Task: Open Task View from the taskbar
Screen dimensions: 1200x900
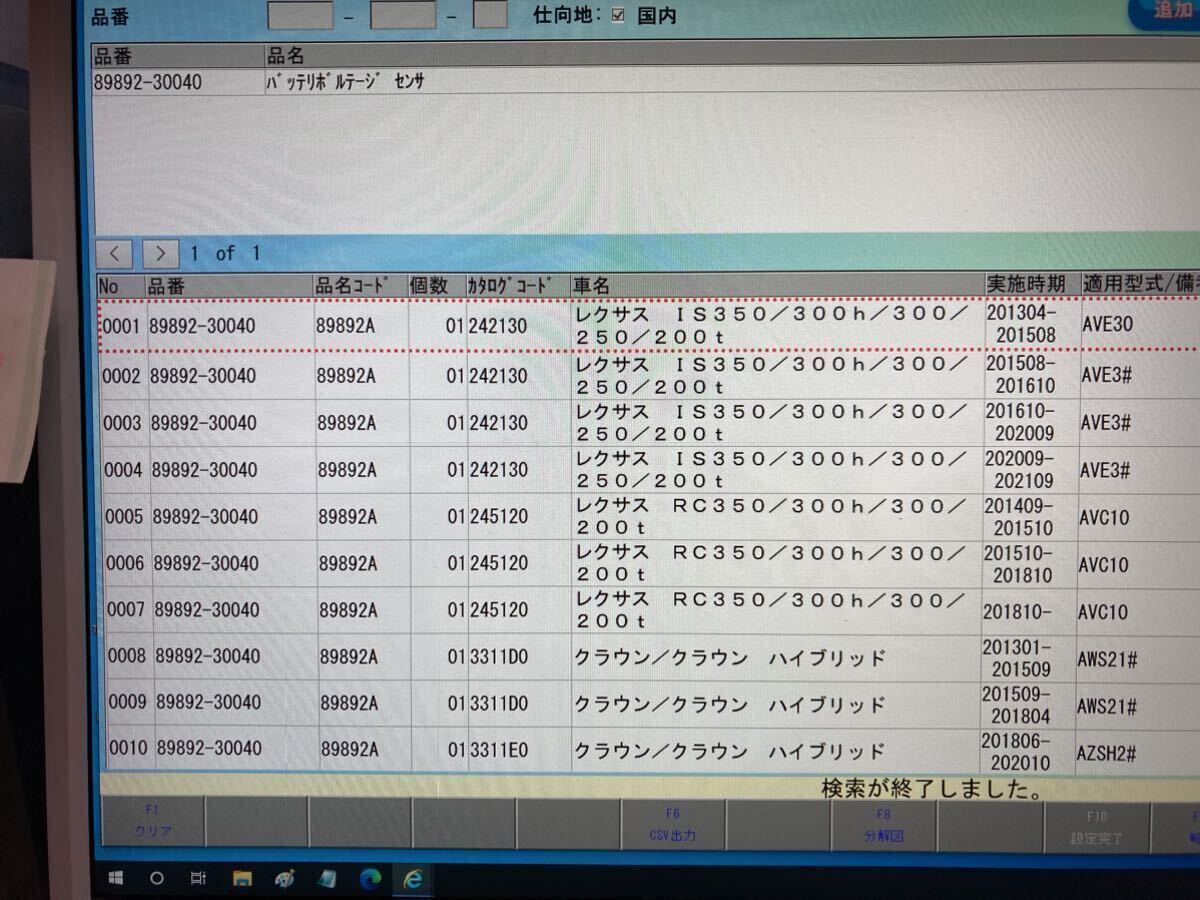Action: point(198,877)
